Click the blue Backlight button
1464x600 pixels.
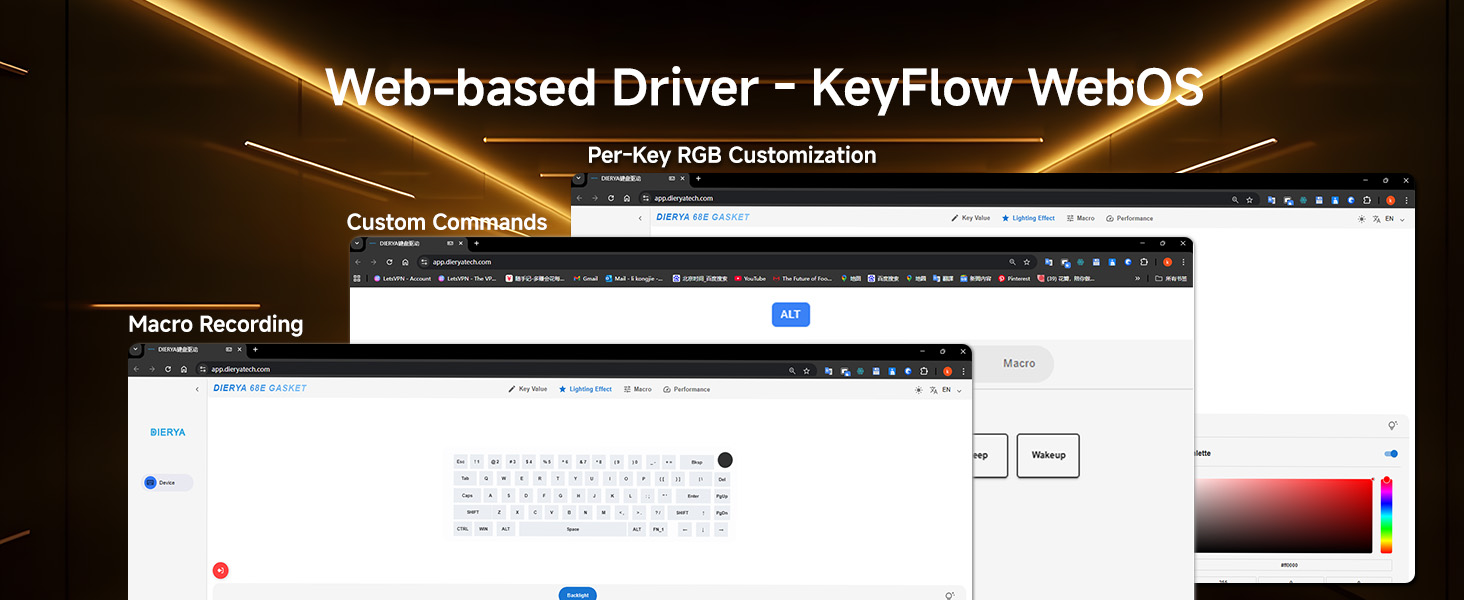click(x=577, y=595)
